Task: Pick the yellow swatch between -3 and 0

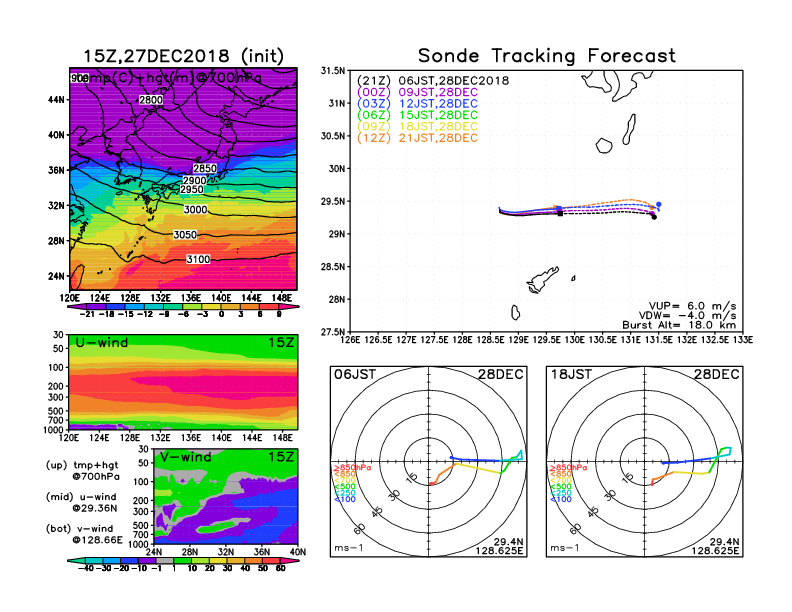Action: (211, 307)
